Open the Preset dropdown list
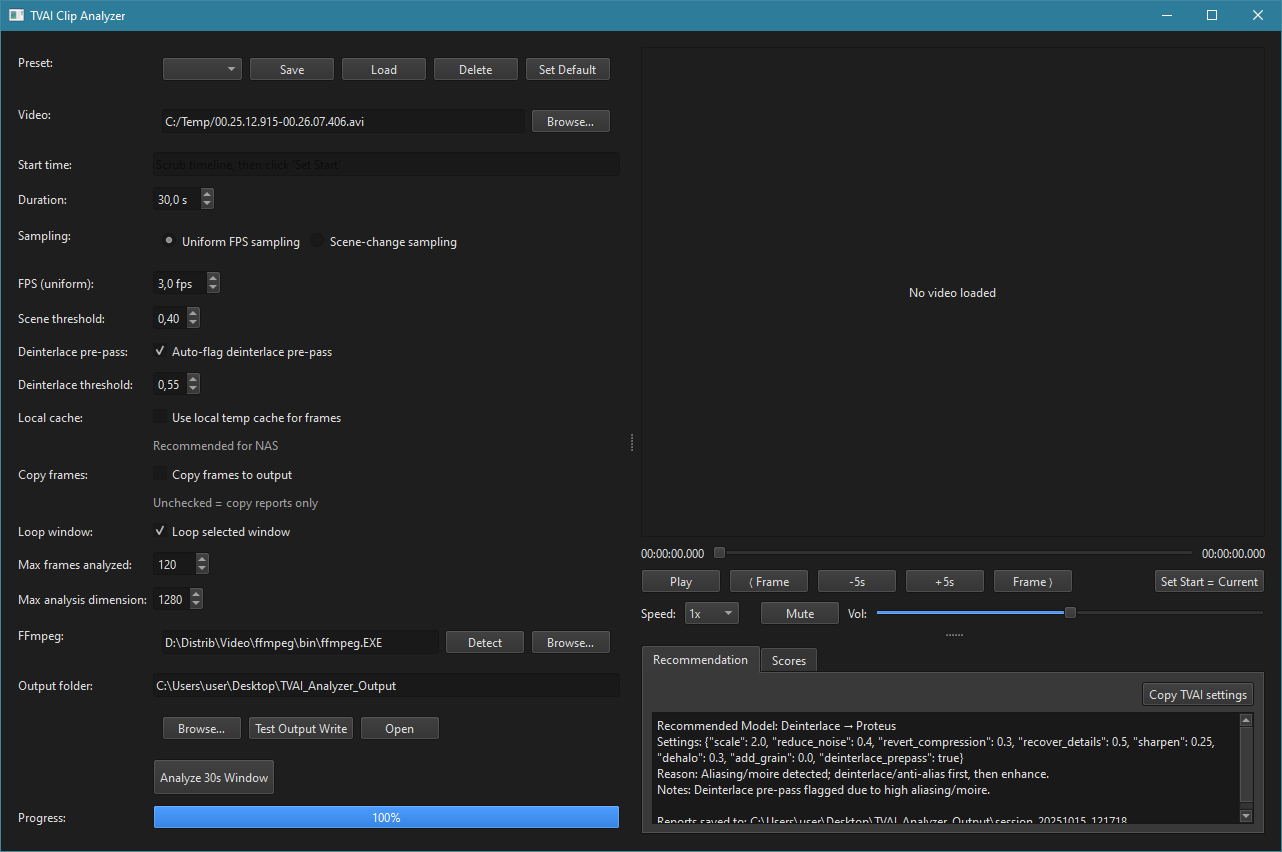This screenshot has width=1282, height=852. (x=202, y=70)
